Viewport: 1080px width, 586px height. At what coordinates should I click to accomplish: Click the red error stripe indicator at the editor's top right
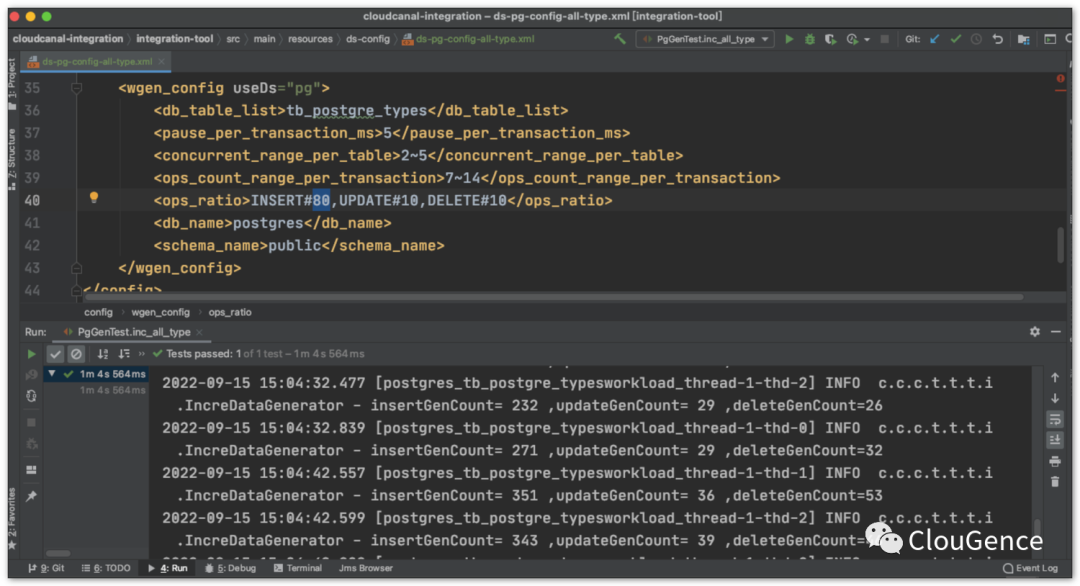1060,79
